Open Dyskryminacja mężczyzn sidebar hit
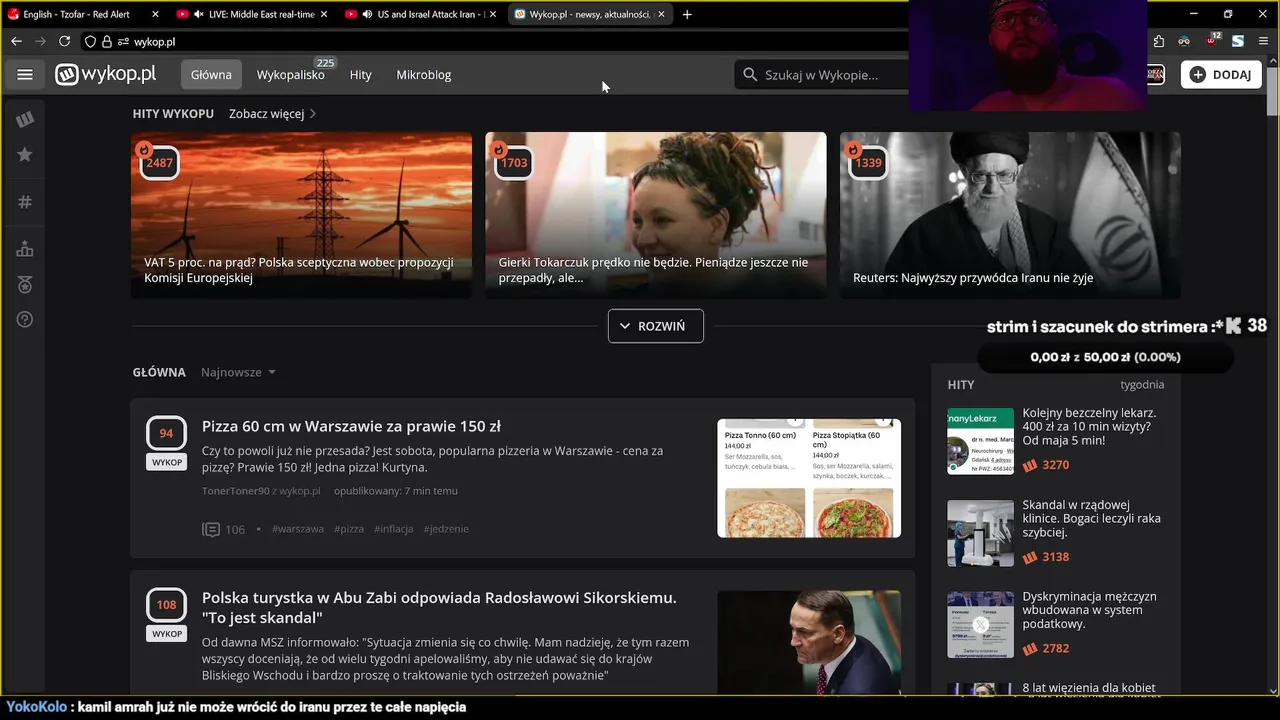1280x720 pixels. pos(1089,610)
